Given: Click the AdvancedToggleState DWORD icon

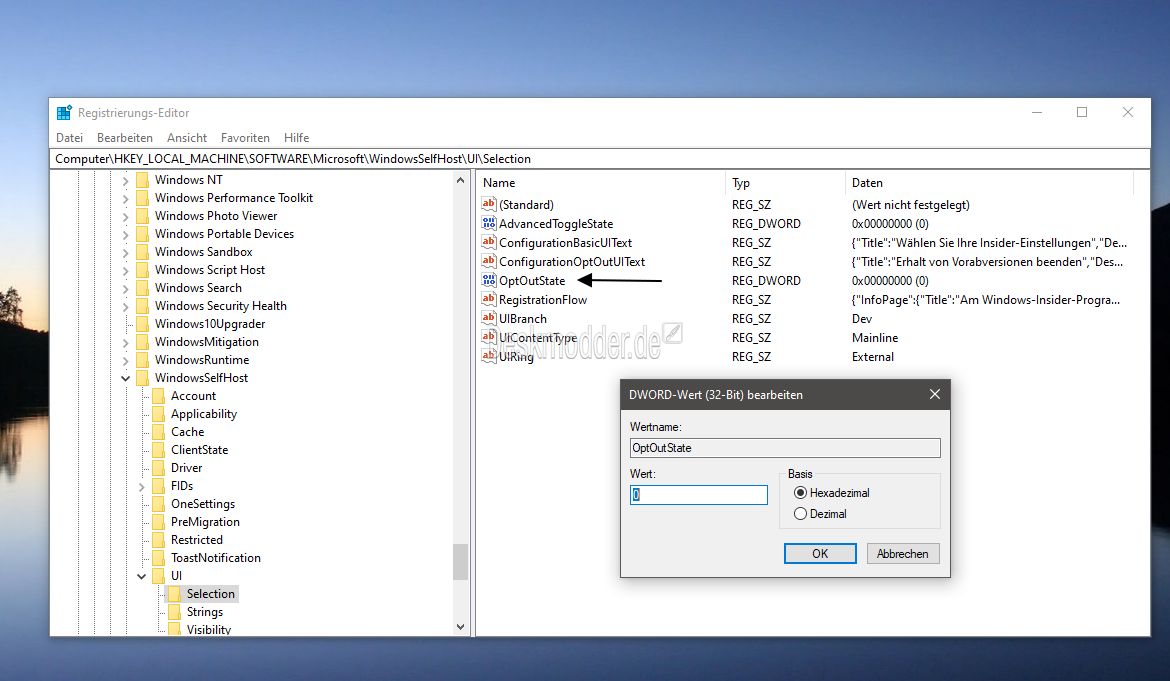Looking at the screenshot, I should 489,223.
